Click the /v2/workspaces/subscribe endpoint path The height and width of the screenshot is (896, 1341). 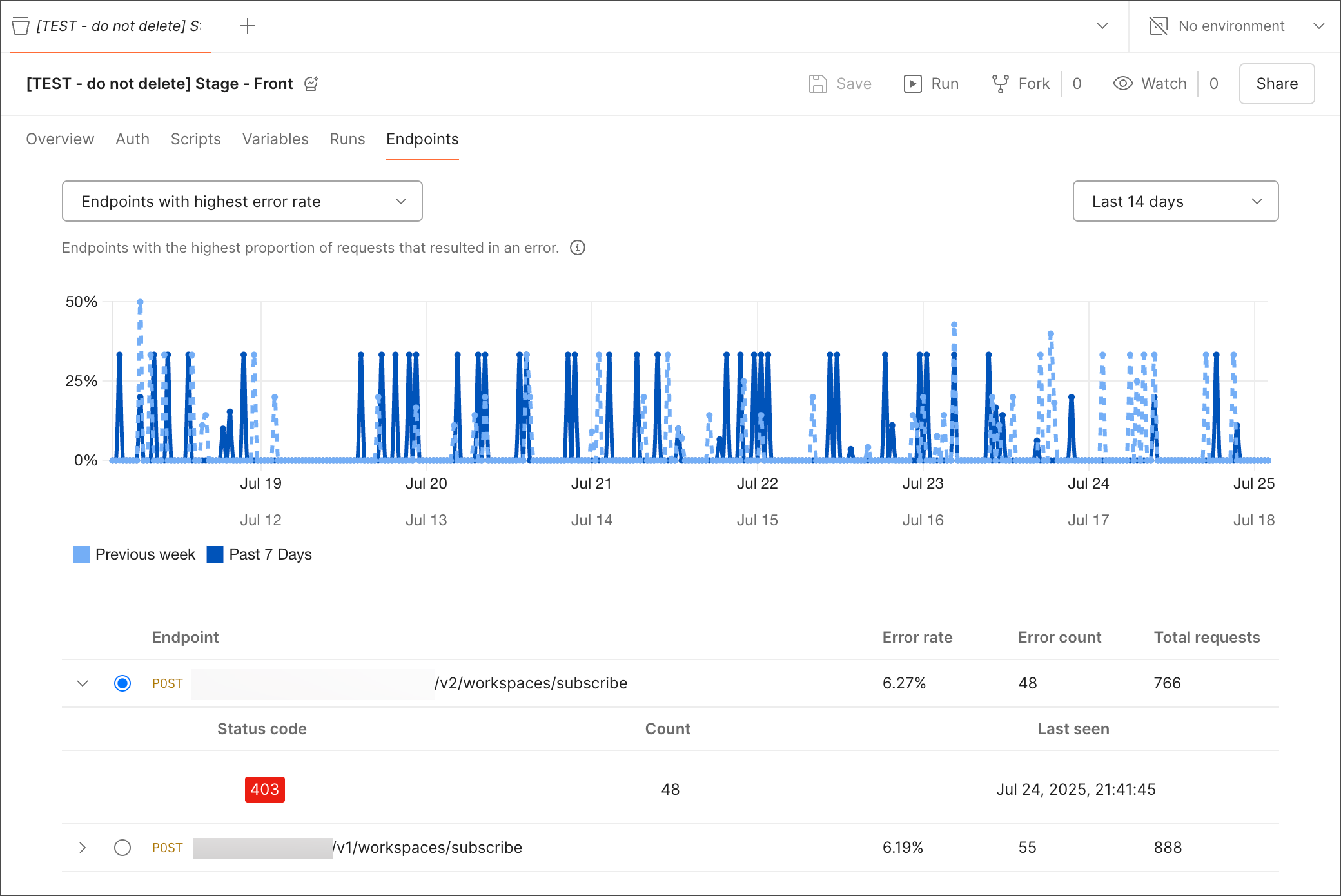click(x=531, y=683)
